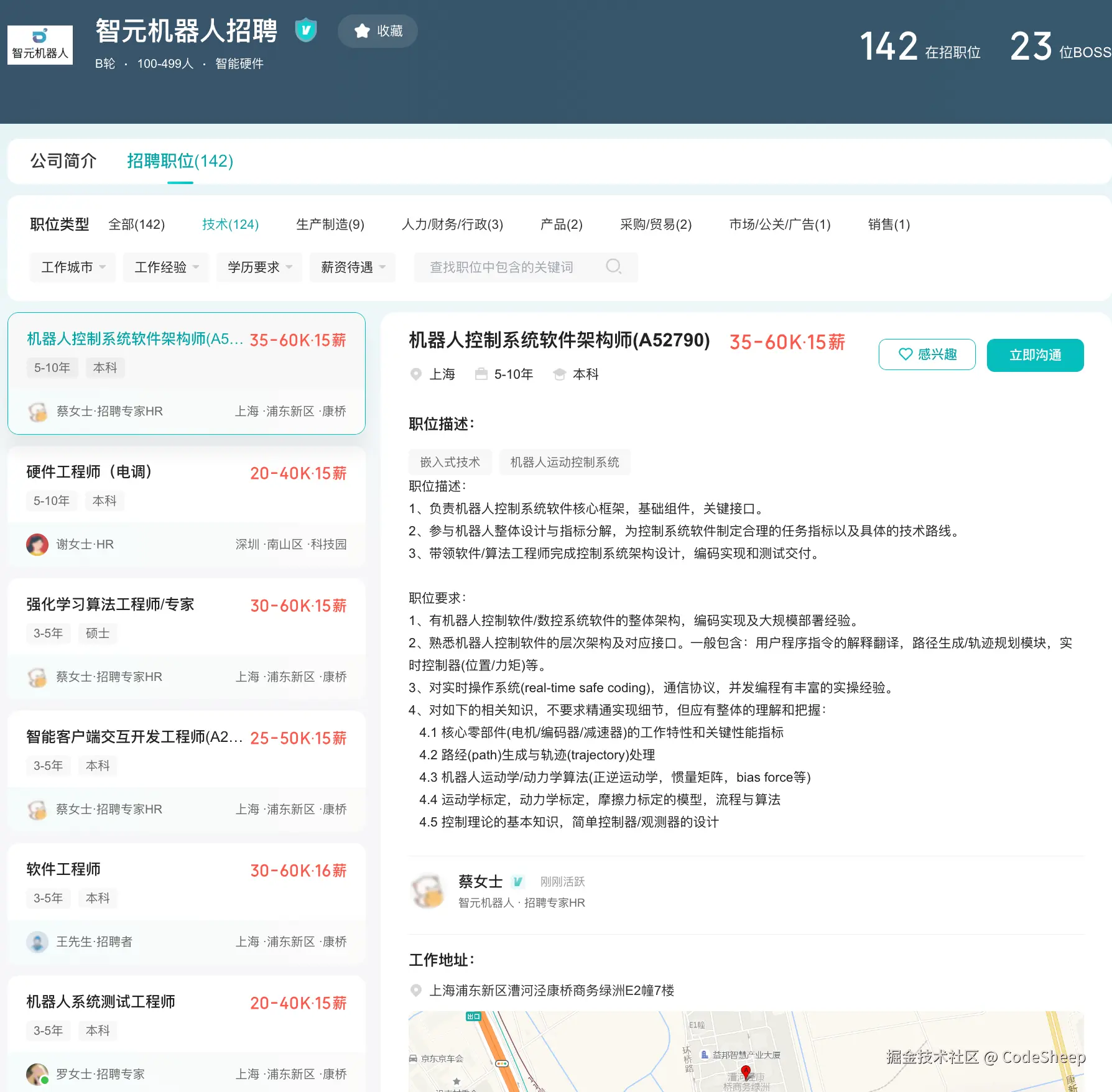This screenshot has width=1112, height=1092.
Task: Expand the 薪资待遇 dropdown
Action: pos(353,267)
